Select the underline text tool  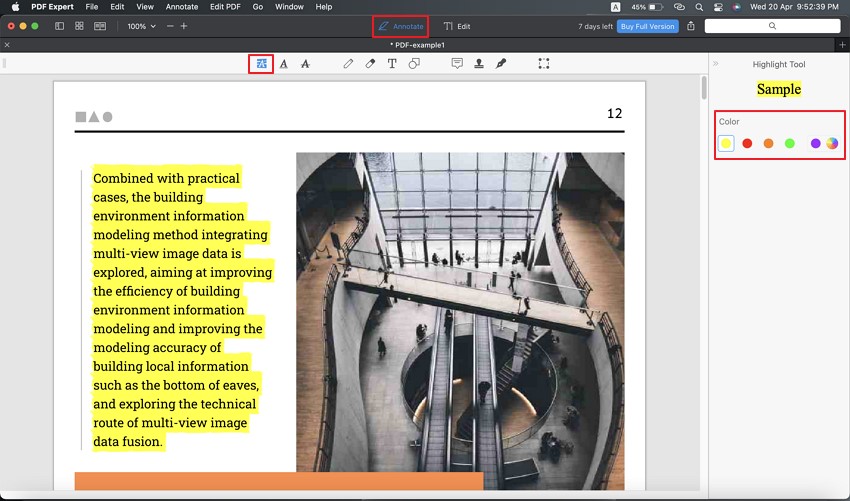pyautogui.click(x=284, y=63)
